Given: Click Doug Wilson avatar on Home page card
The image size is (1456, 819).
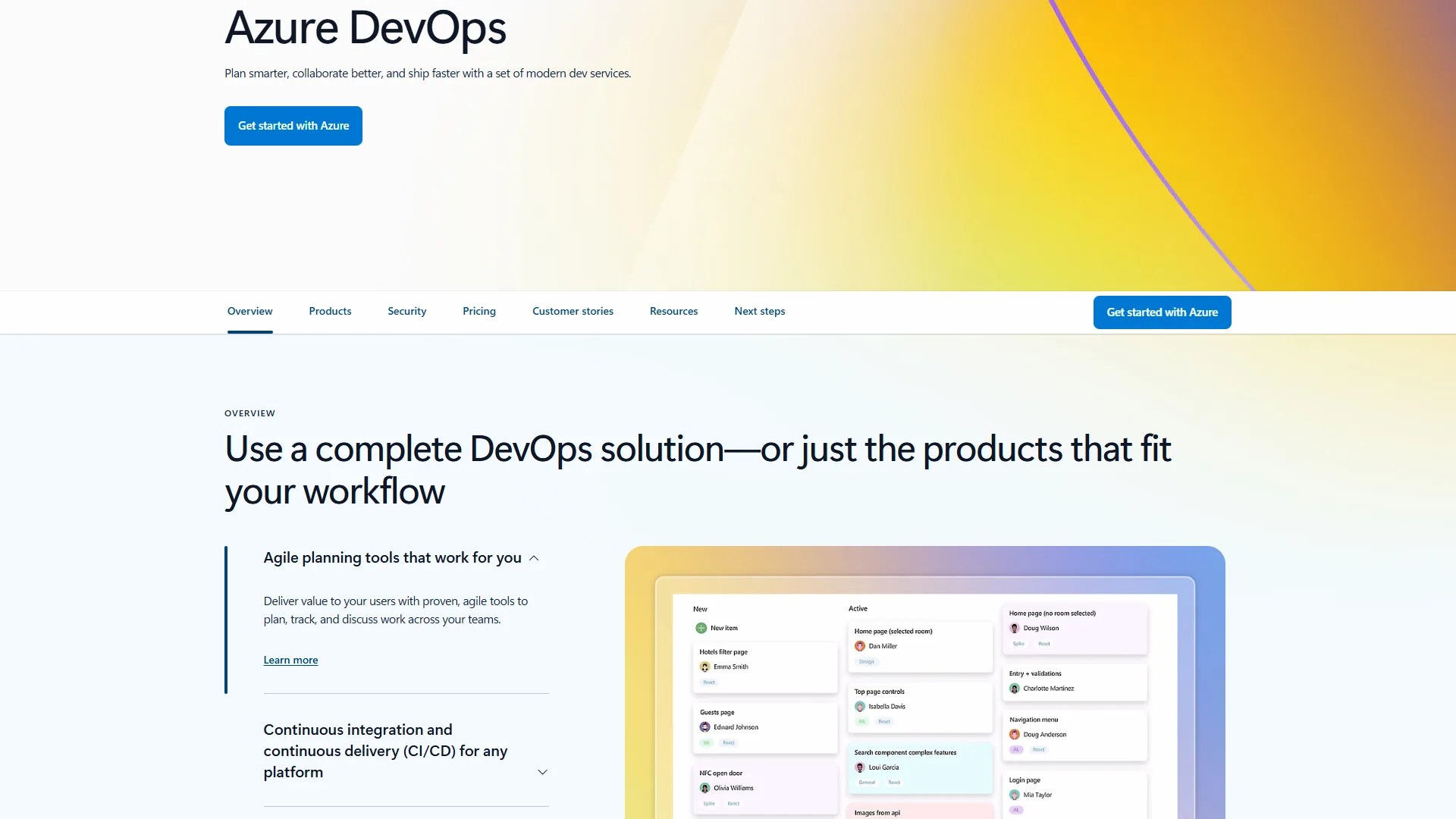Looking at the screenshot, I should (x=1015, y=628).
